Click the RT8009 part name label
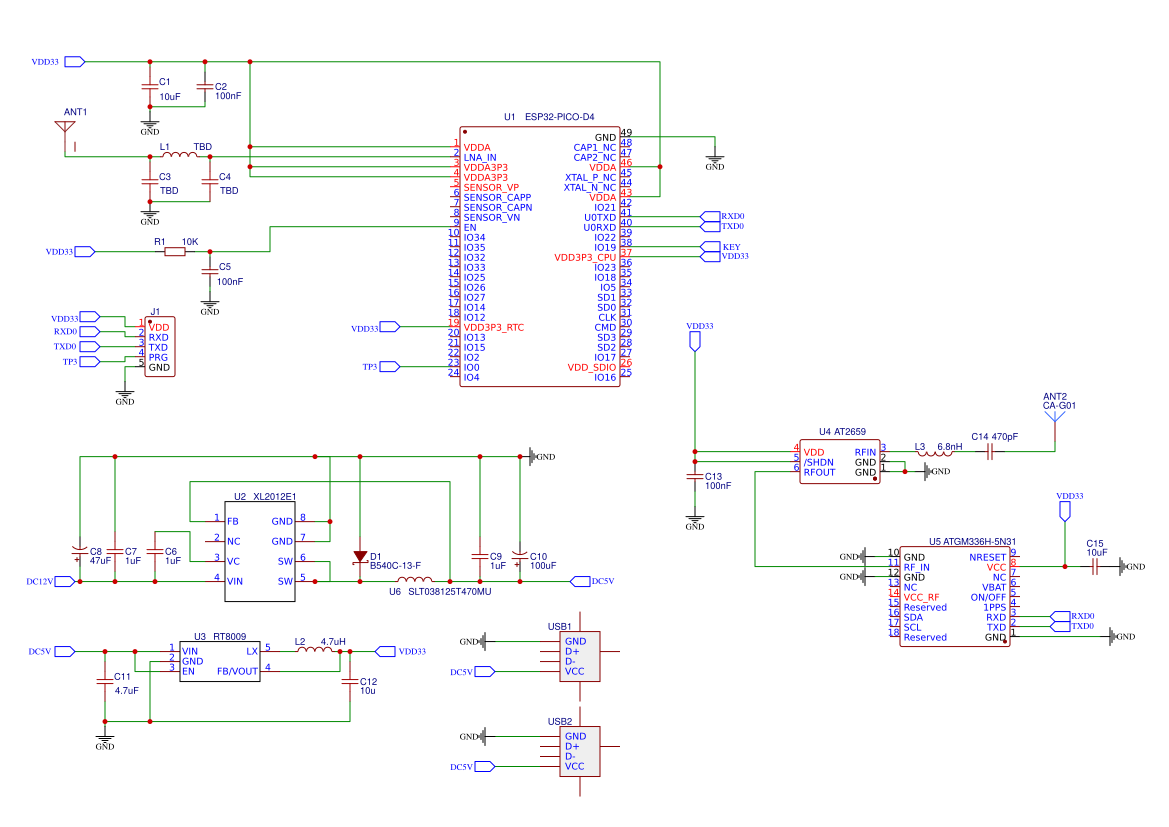Image resolution: width=1169 pixels, height=827 pixels. tap(230, 637)
